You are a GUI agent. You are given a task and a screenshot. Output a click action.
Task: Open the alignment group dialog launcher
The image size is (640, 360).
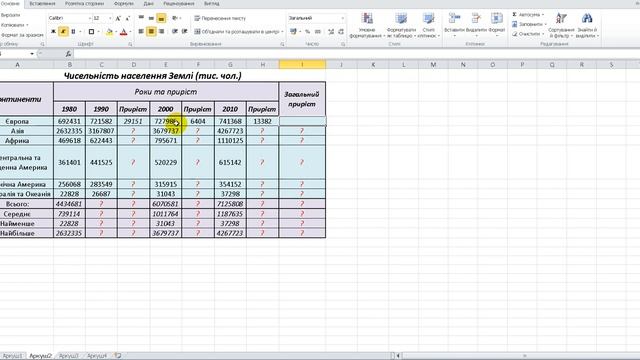(282, 44)
